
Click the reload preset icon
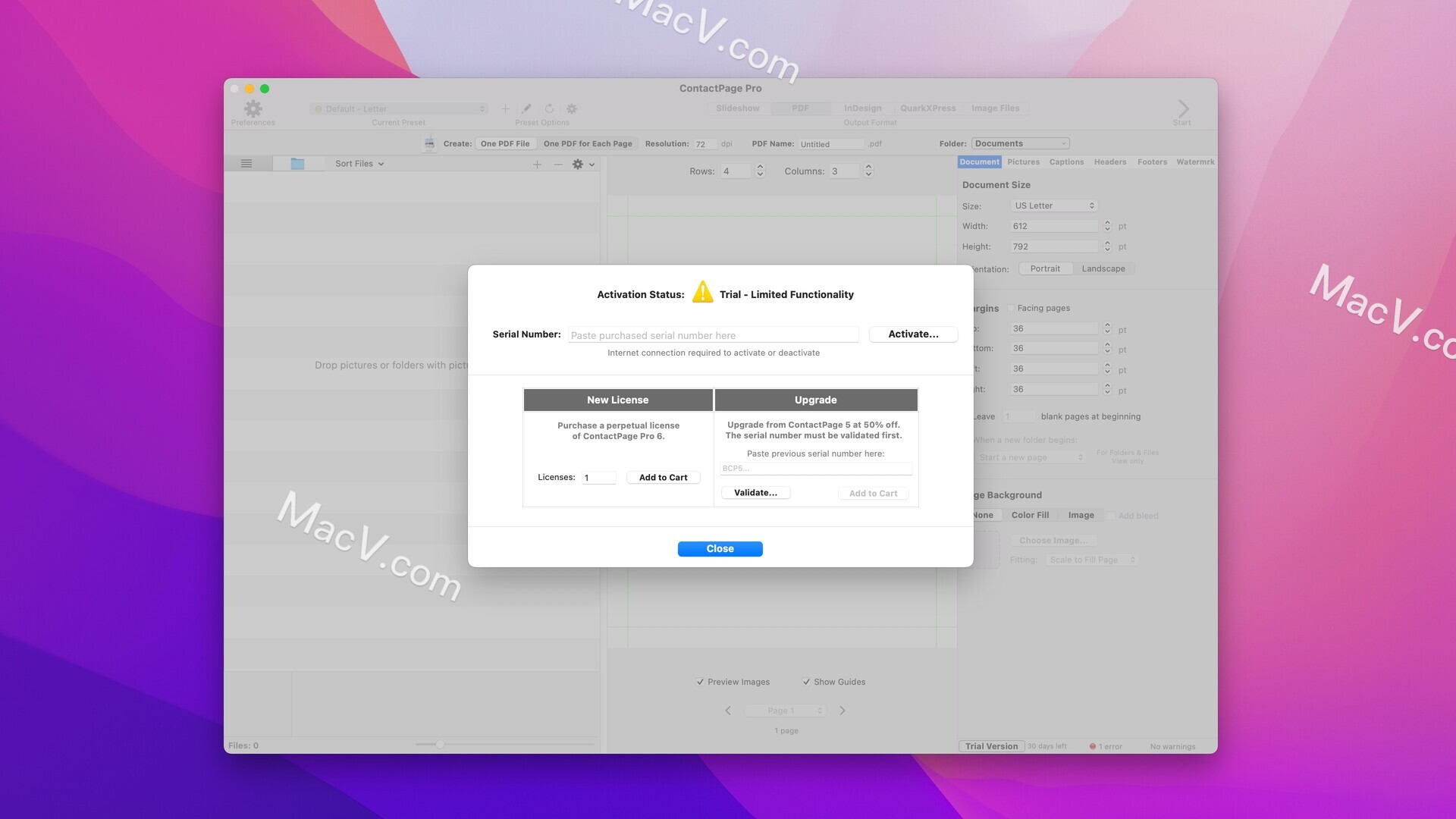tap(549, 108)
